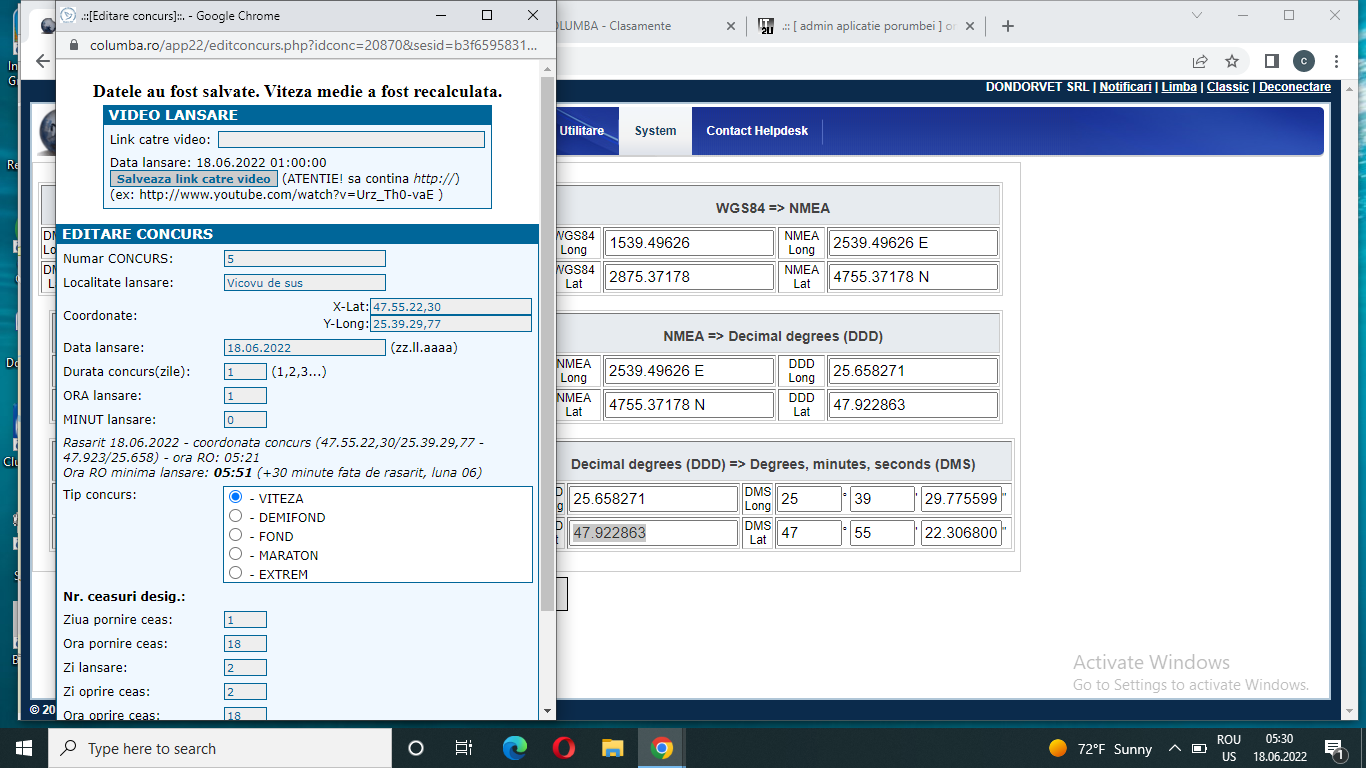Show hidden system tray icons
The width and height of the screenshot is (1366, 768).
point(1174,748)
